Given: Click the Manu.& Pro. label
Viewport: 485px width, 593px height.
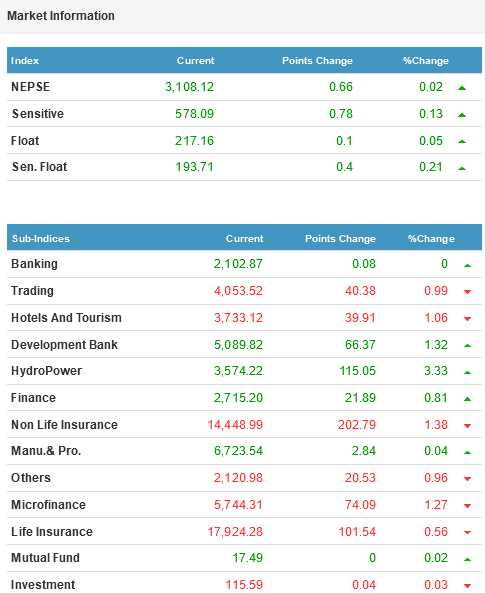Looking at the screenshot, I should (x=46, y=451).
